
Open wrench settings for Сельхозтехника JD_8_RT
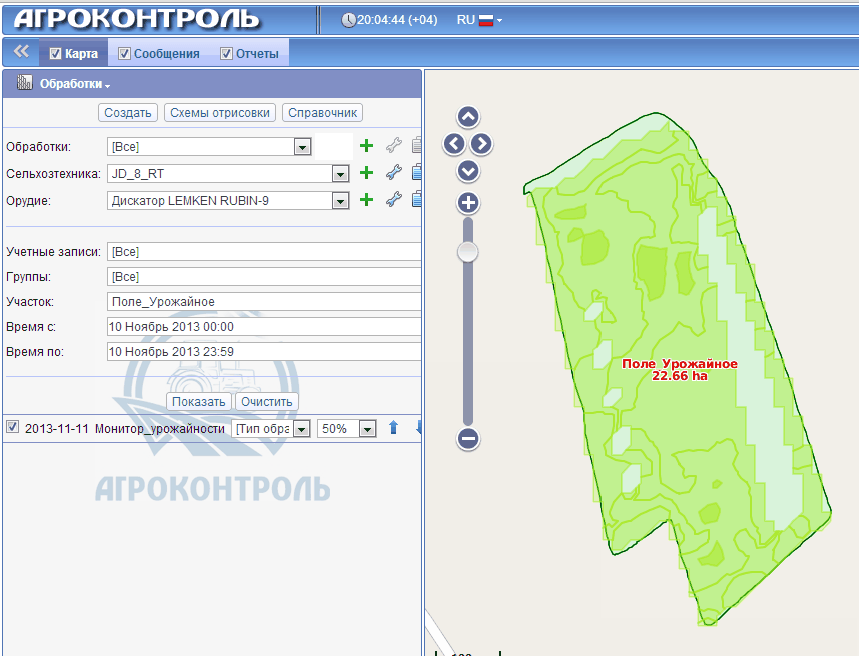(393, 173)
